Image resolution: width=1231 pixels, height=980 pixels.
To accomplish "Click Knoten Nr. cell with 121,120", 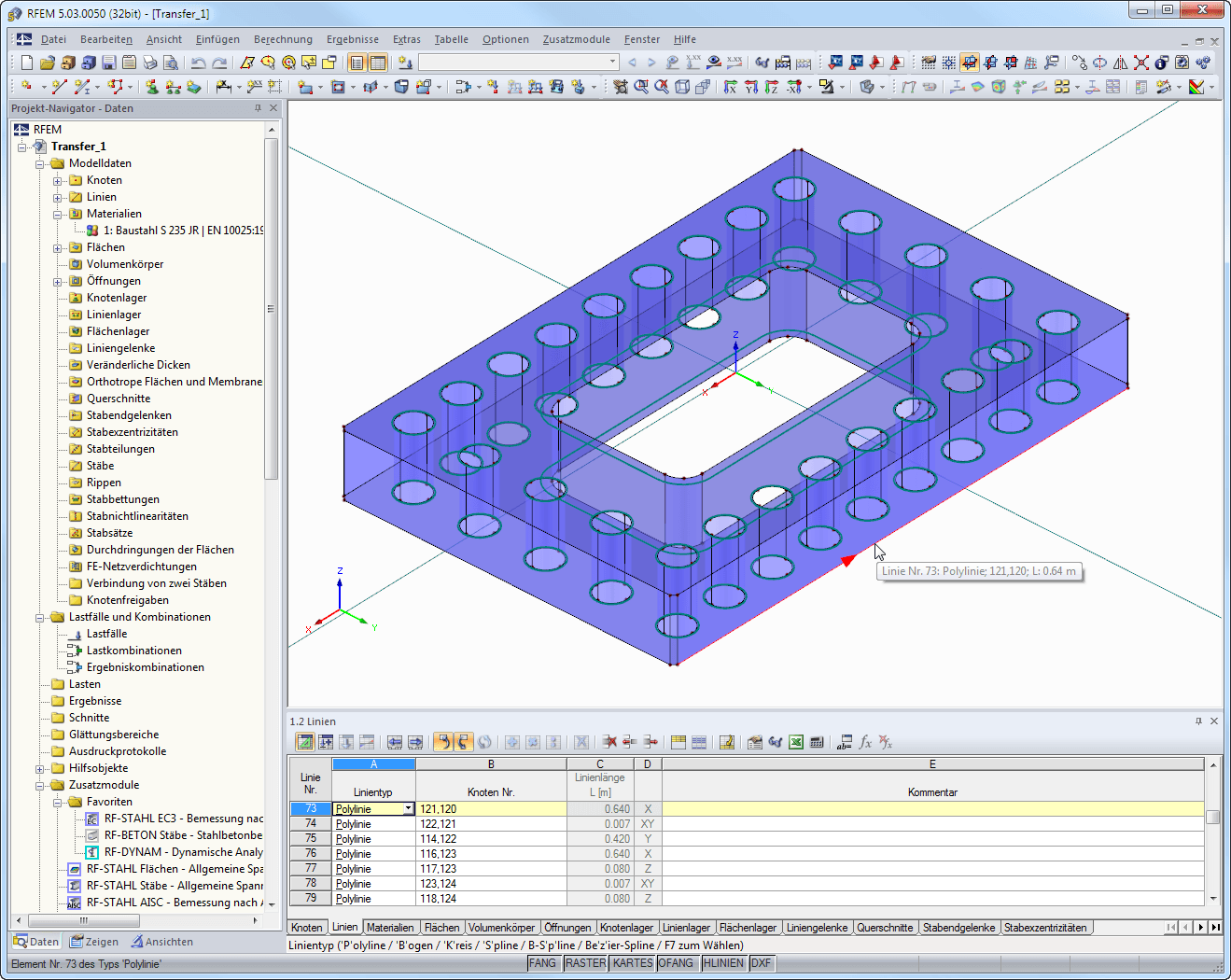I will 491,809.
